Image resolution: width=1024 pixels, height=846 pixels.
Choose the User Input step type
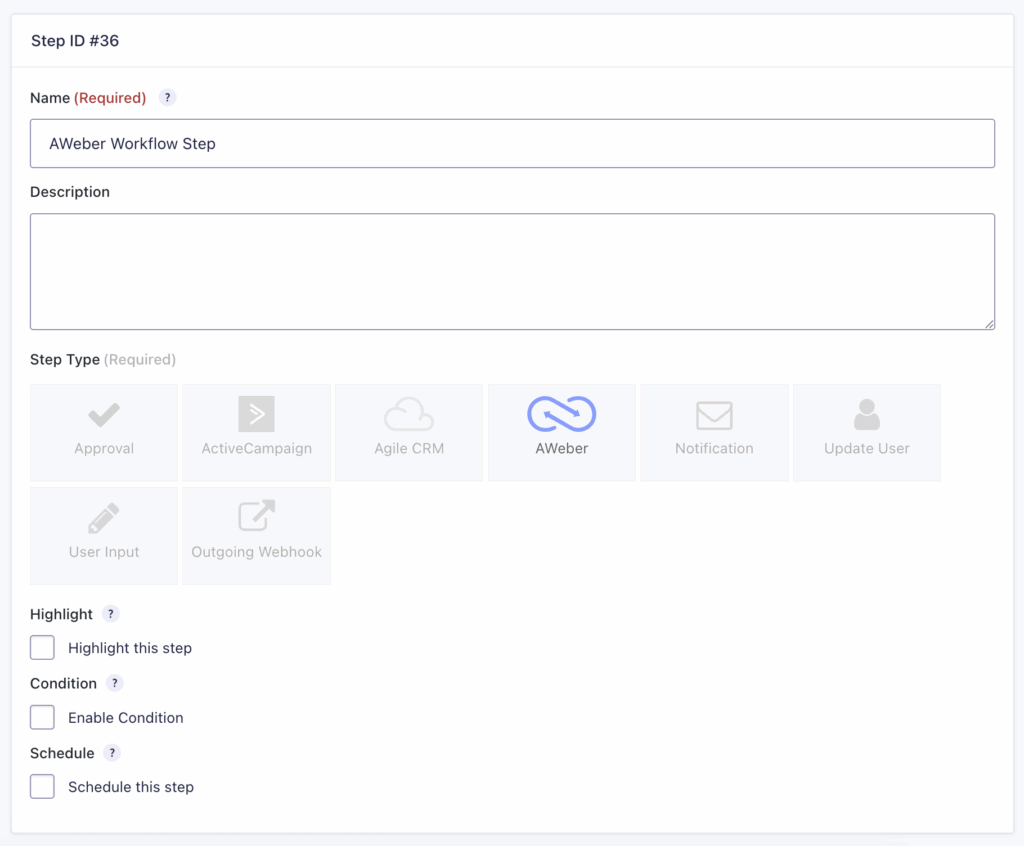click(103, 533)
